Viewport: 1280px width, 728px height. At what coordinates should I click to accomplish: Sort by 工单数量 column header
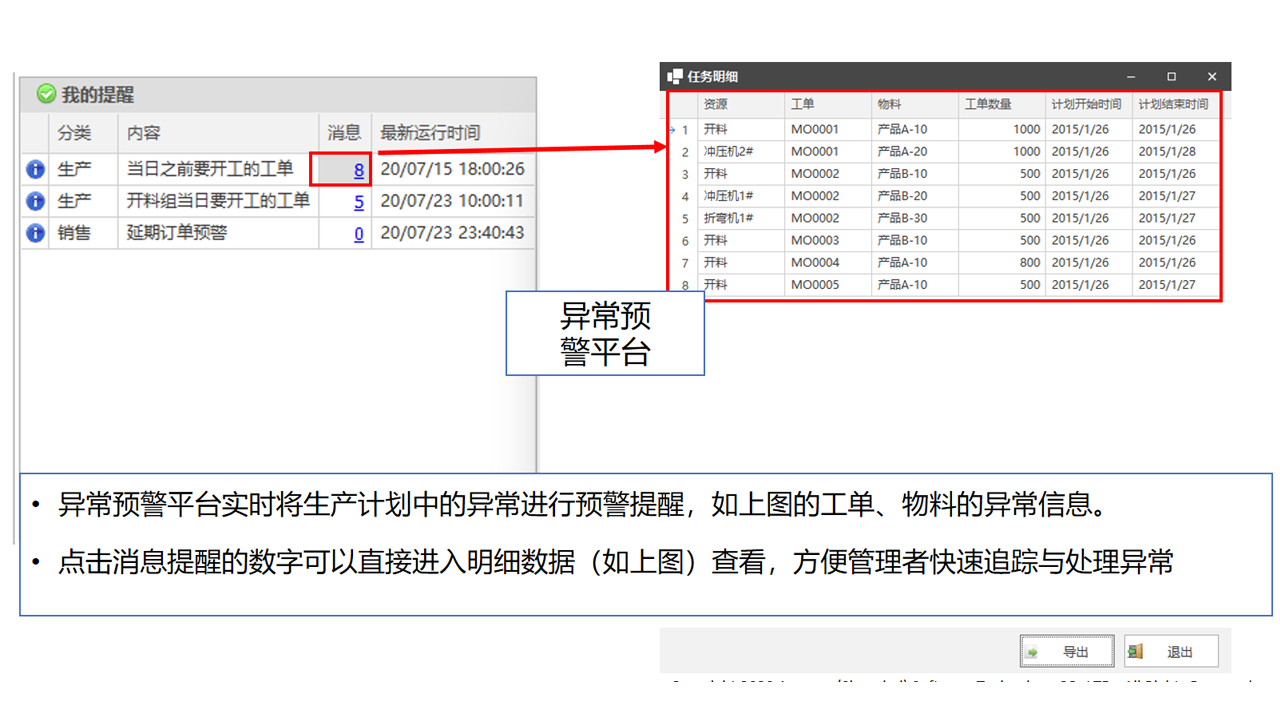click(x=987, y=104)
